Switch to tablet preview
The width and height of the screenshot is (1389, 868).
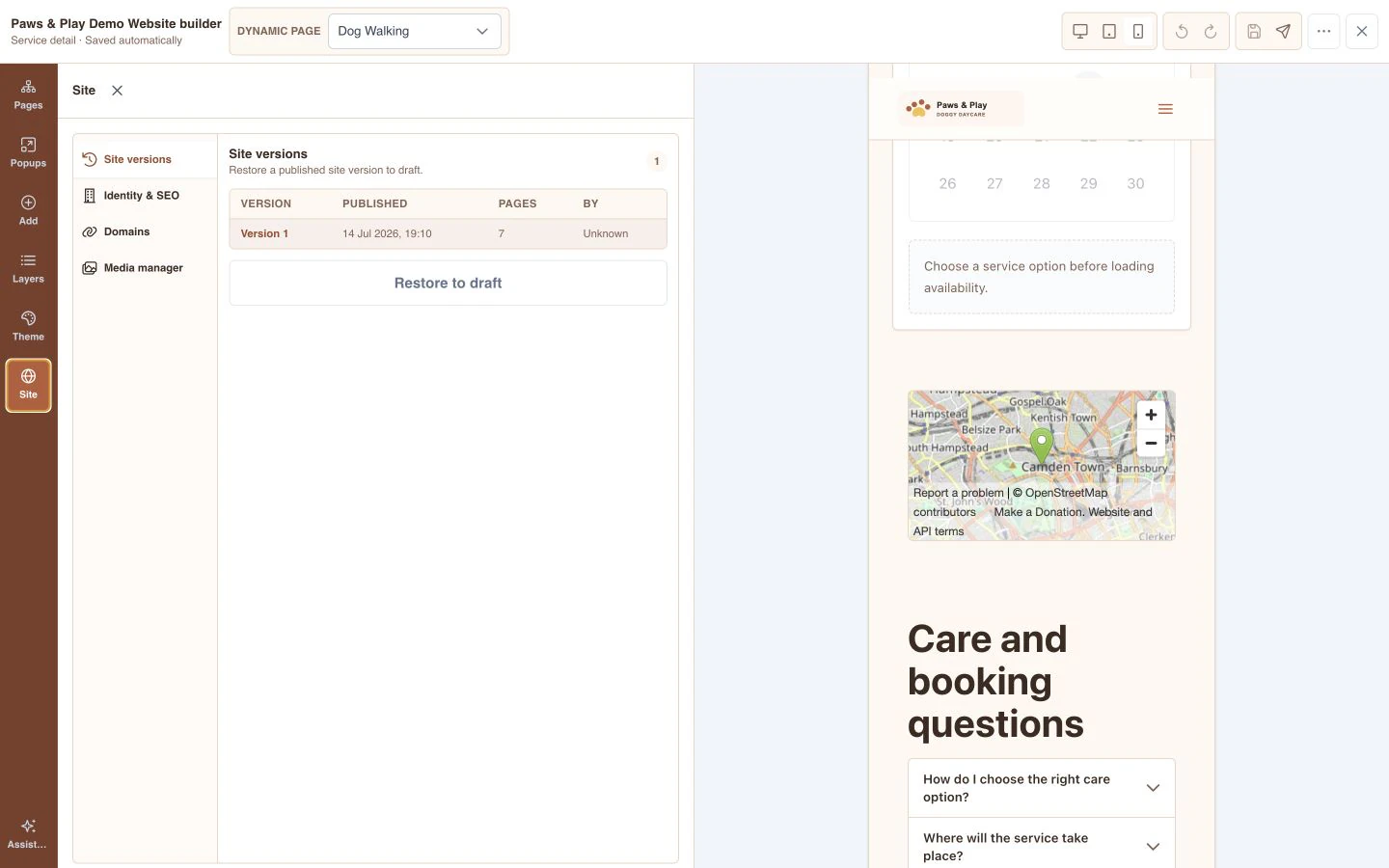point(1109,31)
